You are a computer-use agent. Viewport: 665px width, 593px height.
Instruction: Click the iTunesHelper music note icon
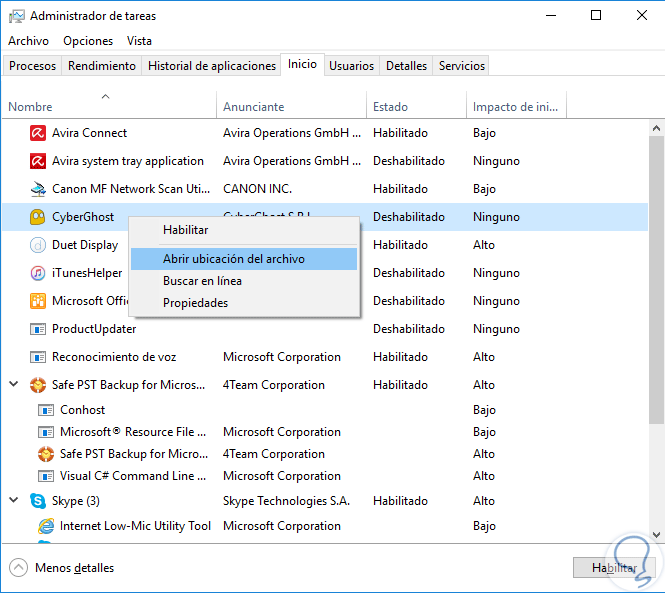38,273
